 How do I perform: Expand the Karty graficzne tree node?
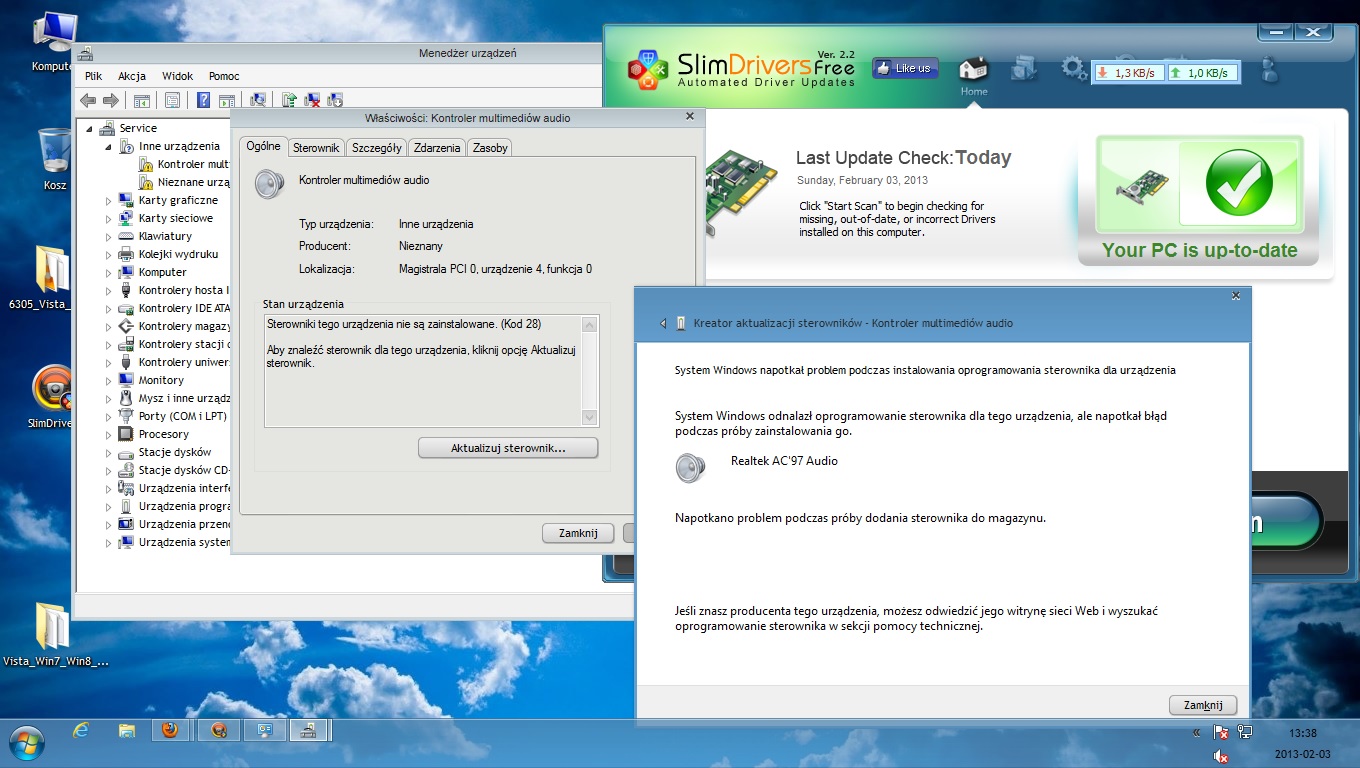[109, 200]
